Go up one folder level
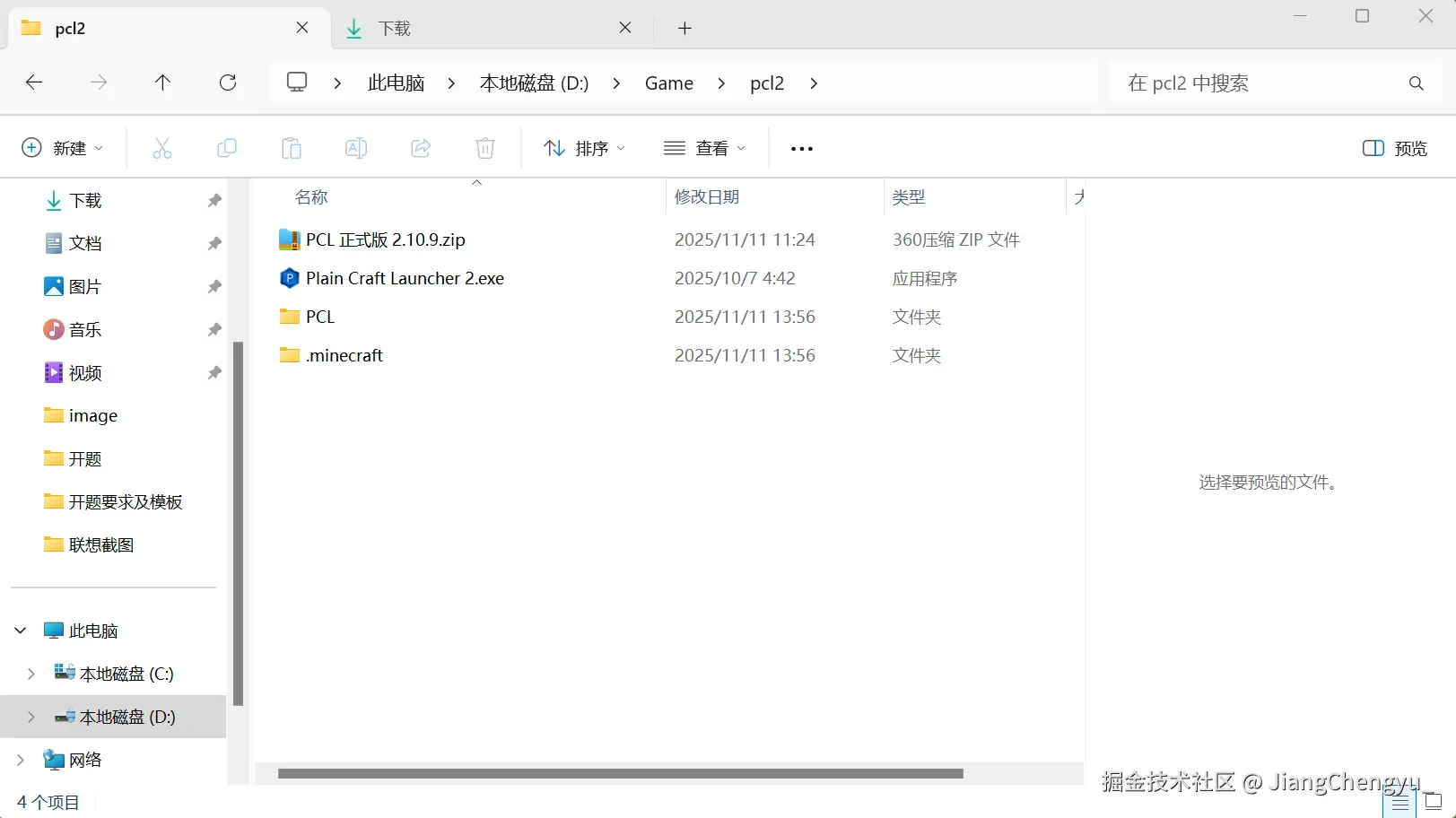 162,83
